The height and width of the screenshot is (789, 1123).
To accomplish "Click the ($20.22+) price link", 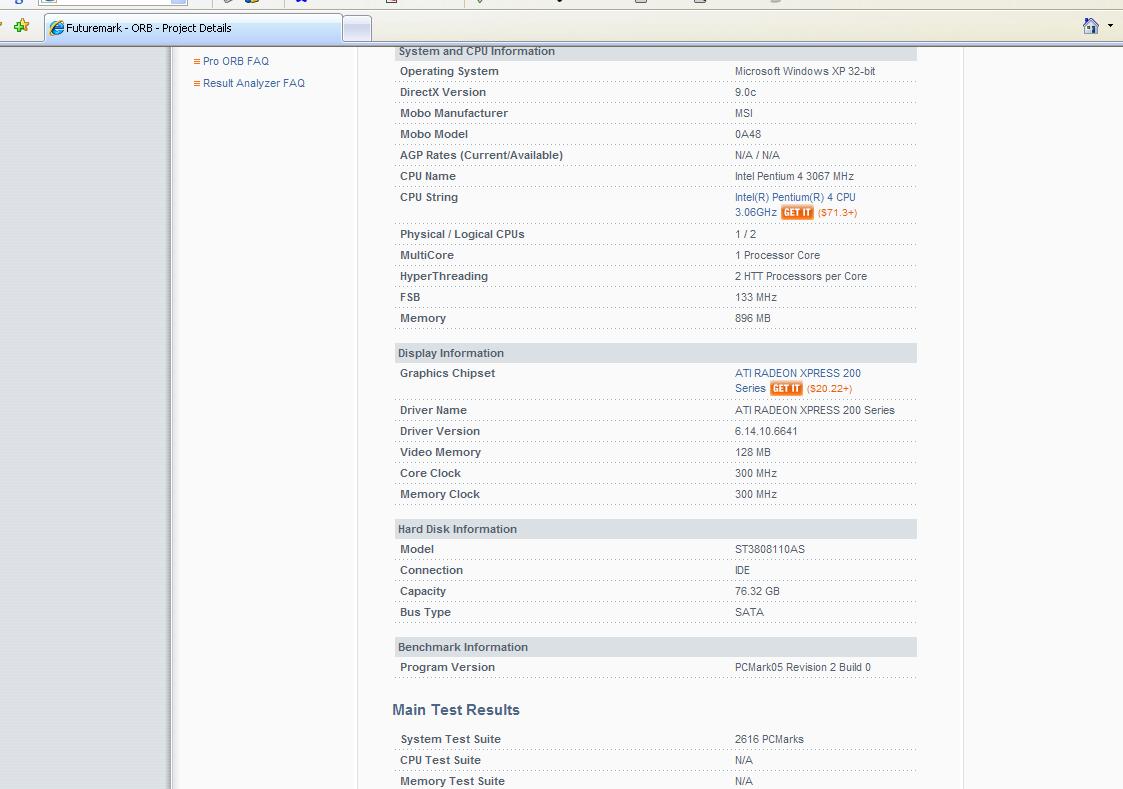I will pos(829,389).
